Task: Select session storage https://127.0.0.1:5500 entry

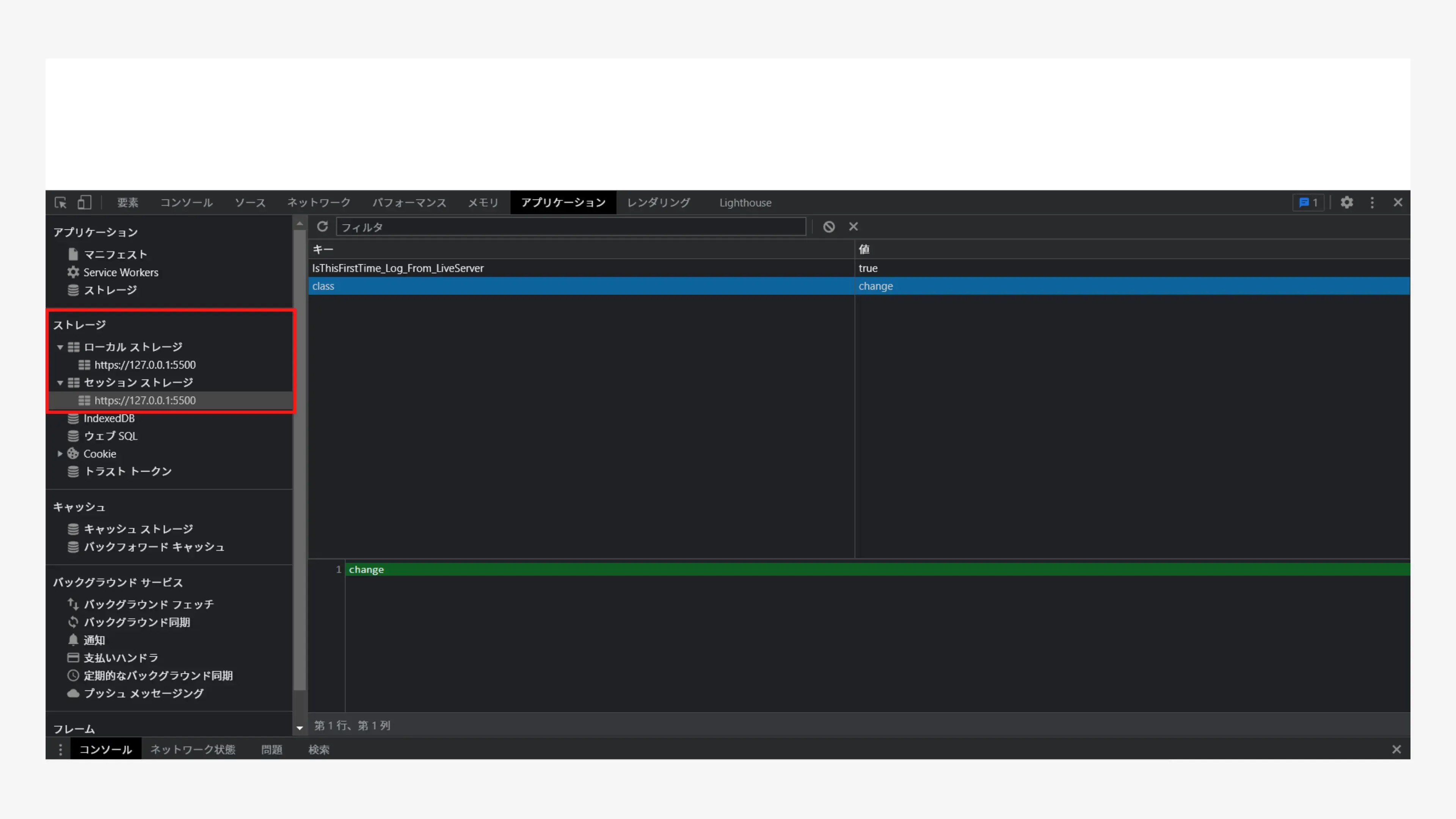Action: click(x=169, y=400)
